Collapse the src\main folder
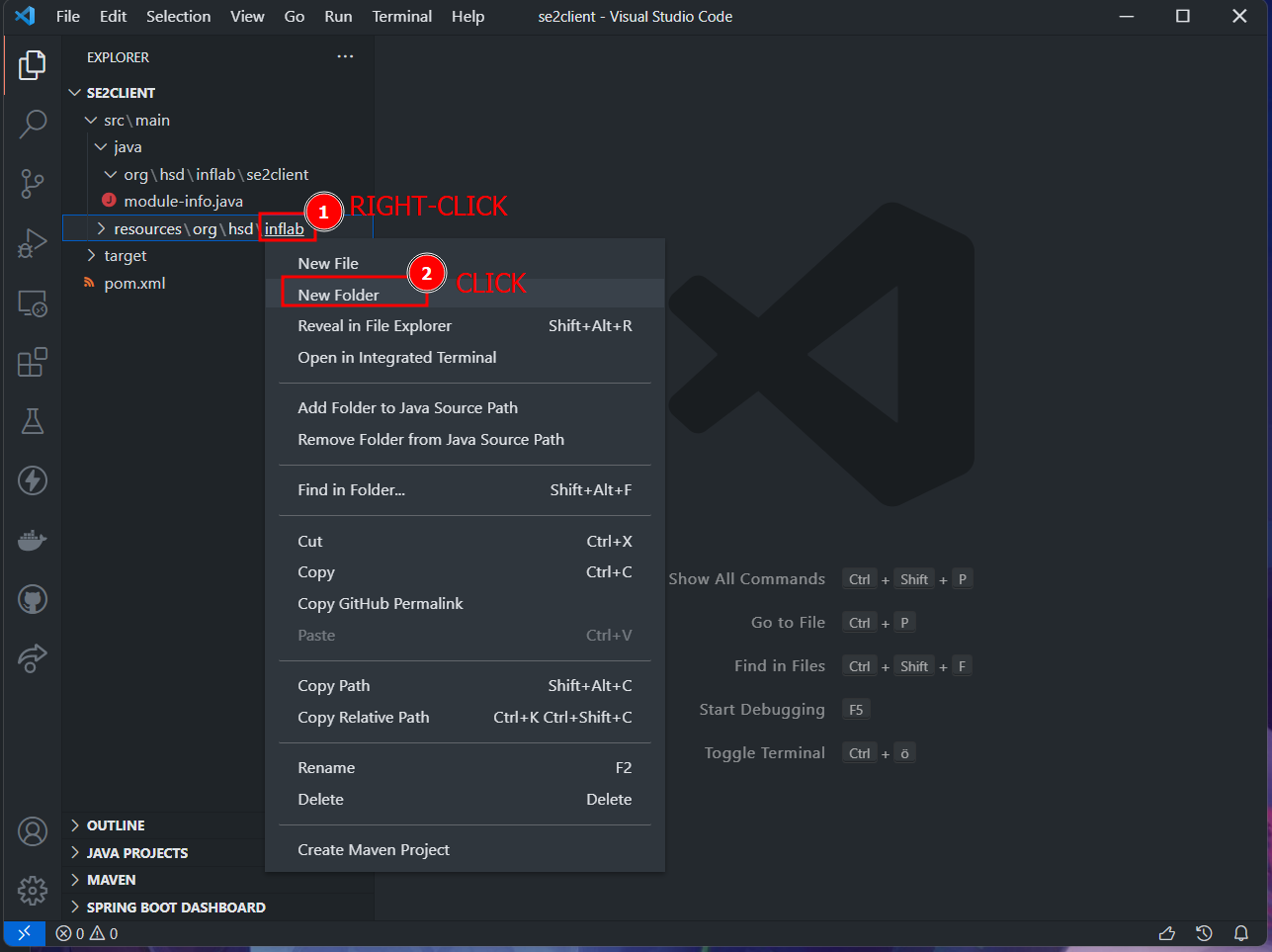The width and height of the screenshot is (1272, 952). (91, 121)
